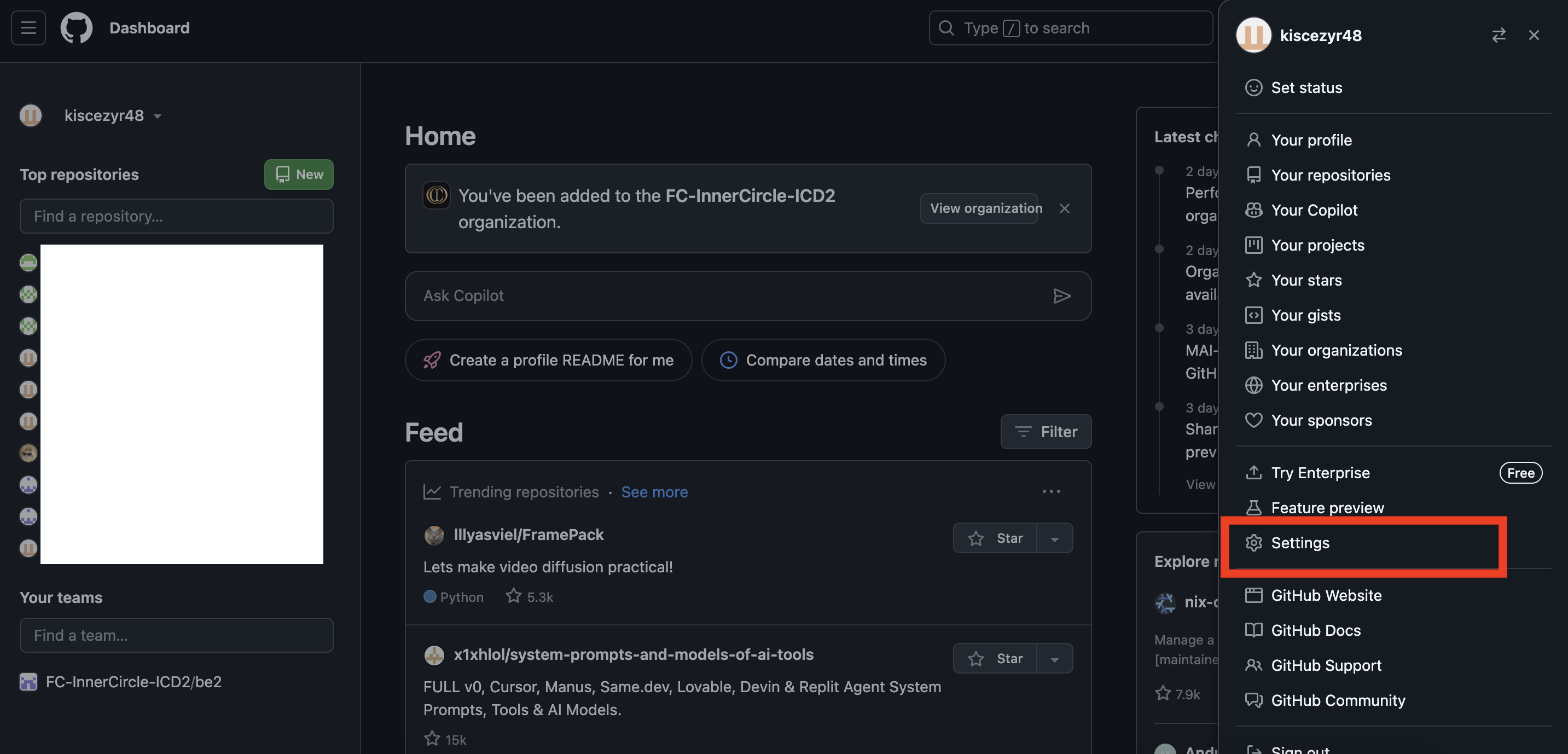Open x1xhlol/system-prompts-and-models-of-ai-tools link
The image size is (1568, 754).
pos(633,655)
